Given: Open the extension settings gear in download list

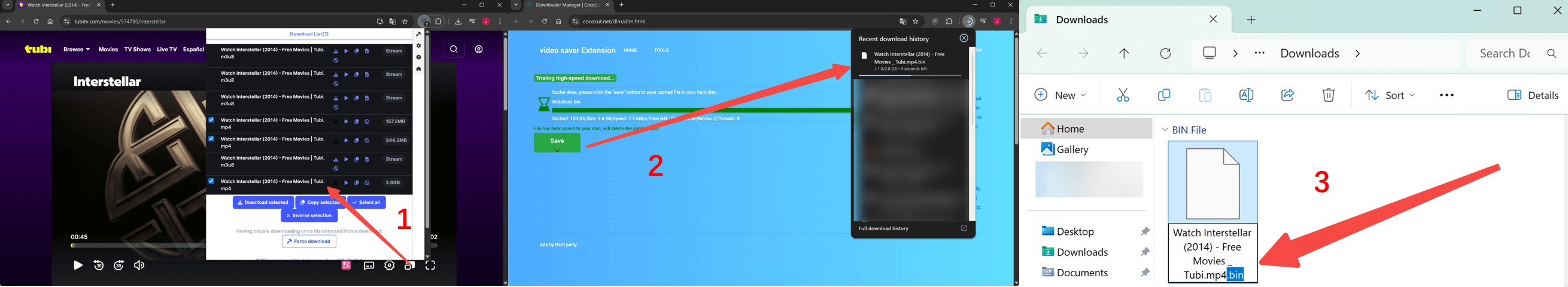Looking at the screenshot, I should (419, 46).
